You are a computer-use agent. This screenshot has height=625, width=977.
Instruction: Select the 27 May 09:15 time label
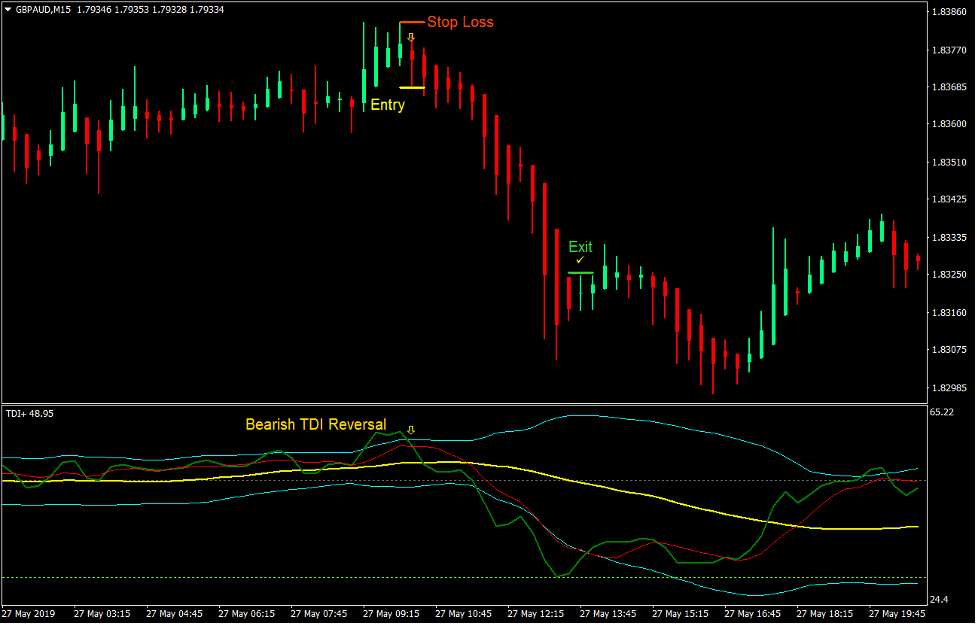(x=390, y=611)
